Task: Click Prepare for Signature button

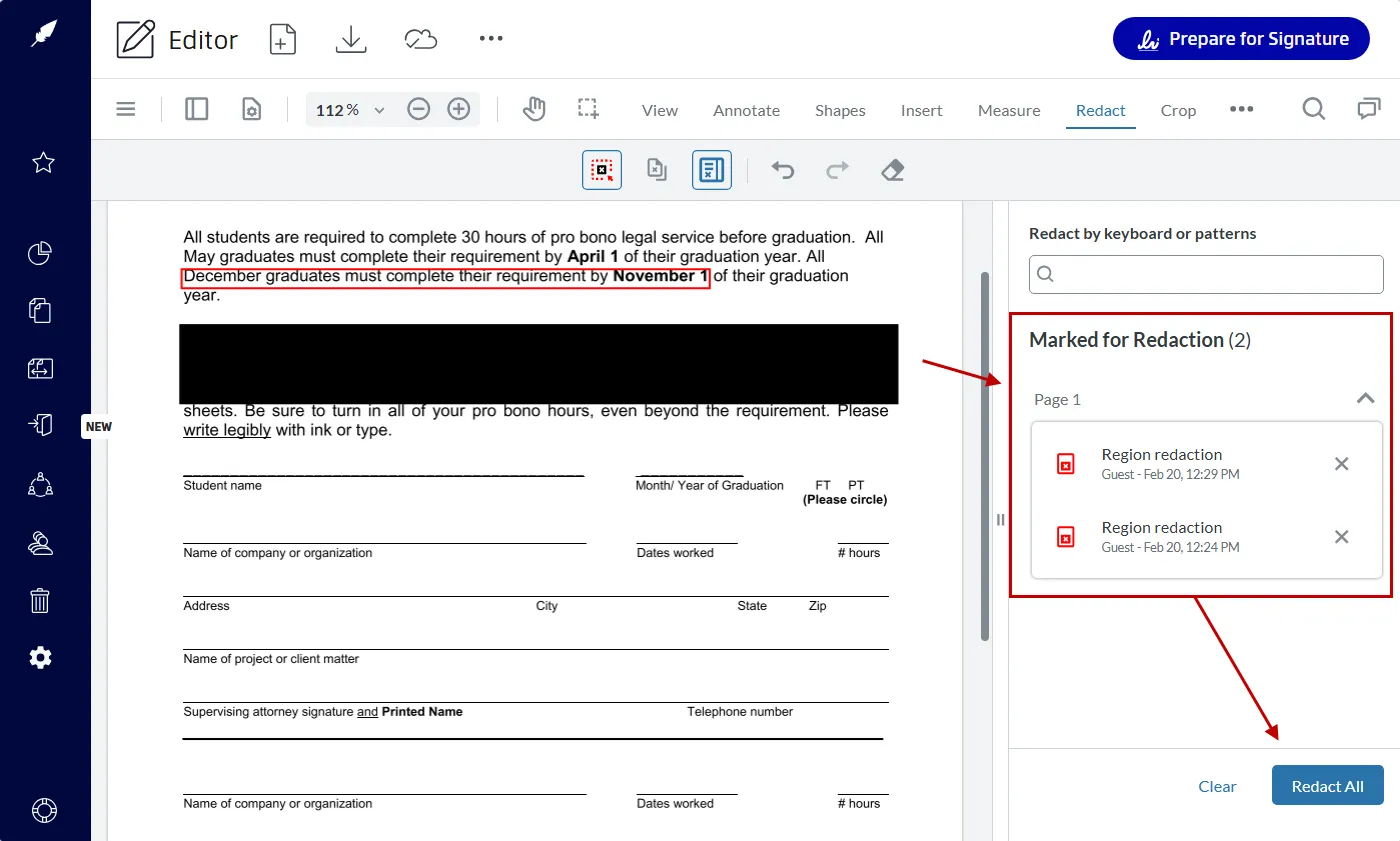Action: point(1241,39)
